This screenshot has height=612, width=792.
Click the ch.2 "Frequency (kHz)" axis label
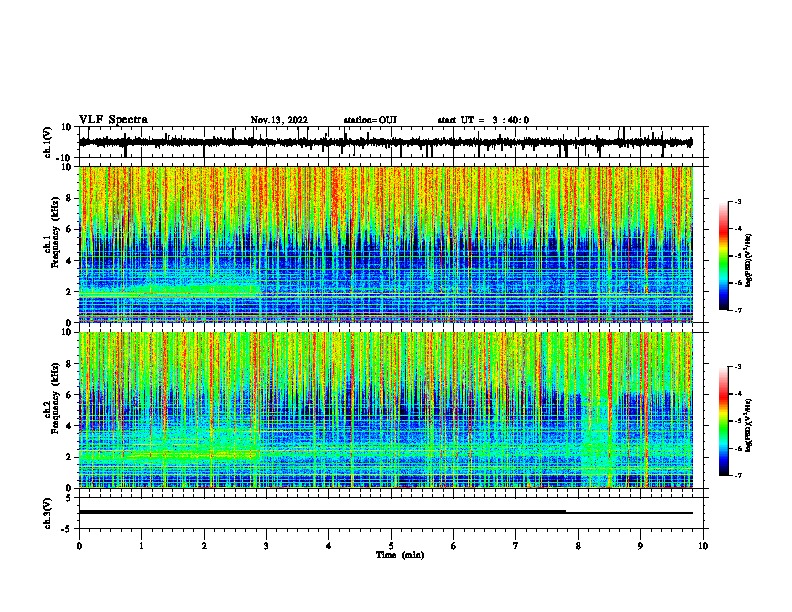(55, 398)
